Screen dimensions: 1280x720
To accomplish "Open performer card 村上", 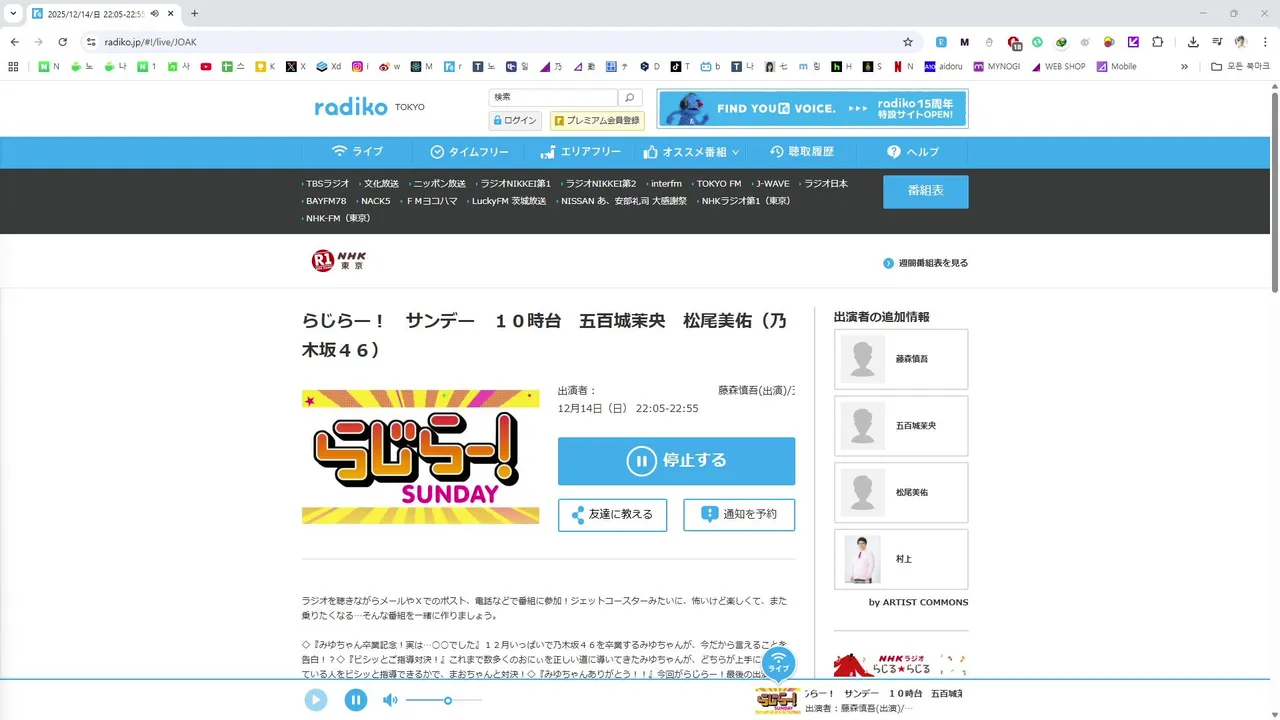I will 901,559.
